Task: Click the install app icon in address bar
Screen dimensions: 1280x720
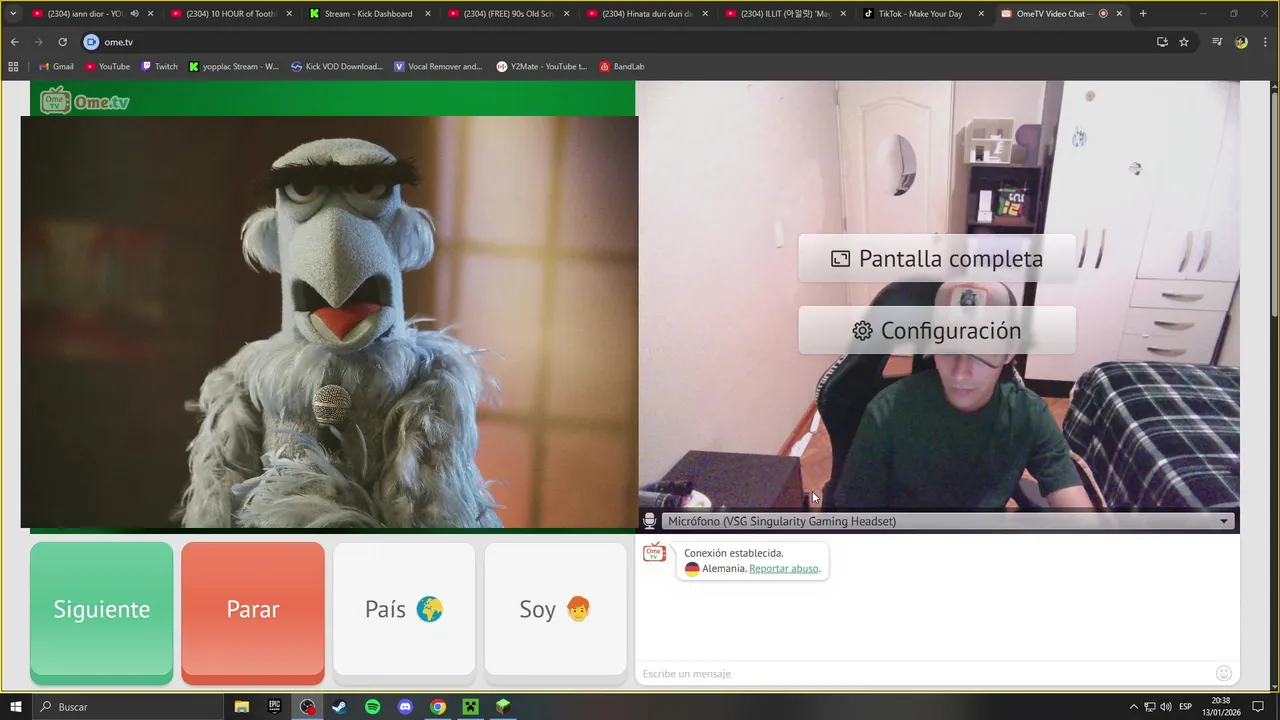Action: pyautogui.click(x=1162, y=42)
